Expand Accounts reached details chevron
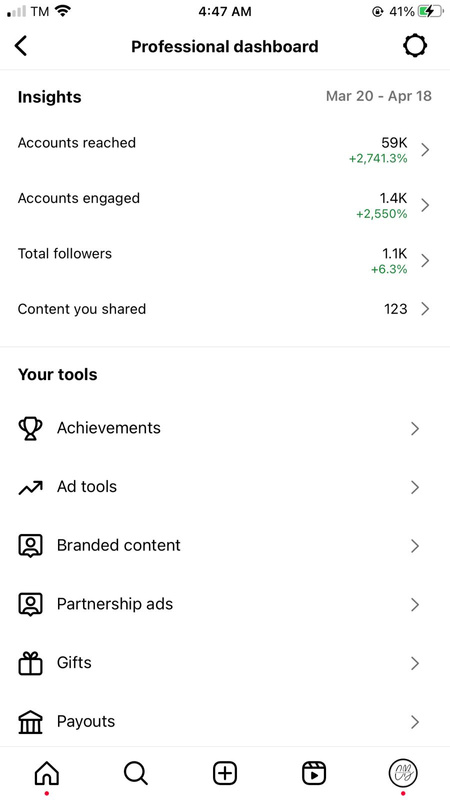 [x=425, y=149]
